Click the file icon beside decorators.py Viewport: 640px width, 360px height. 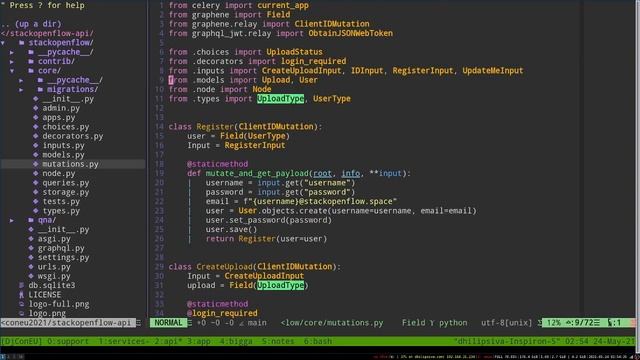(36, 136)
